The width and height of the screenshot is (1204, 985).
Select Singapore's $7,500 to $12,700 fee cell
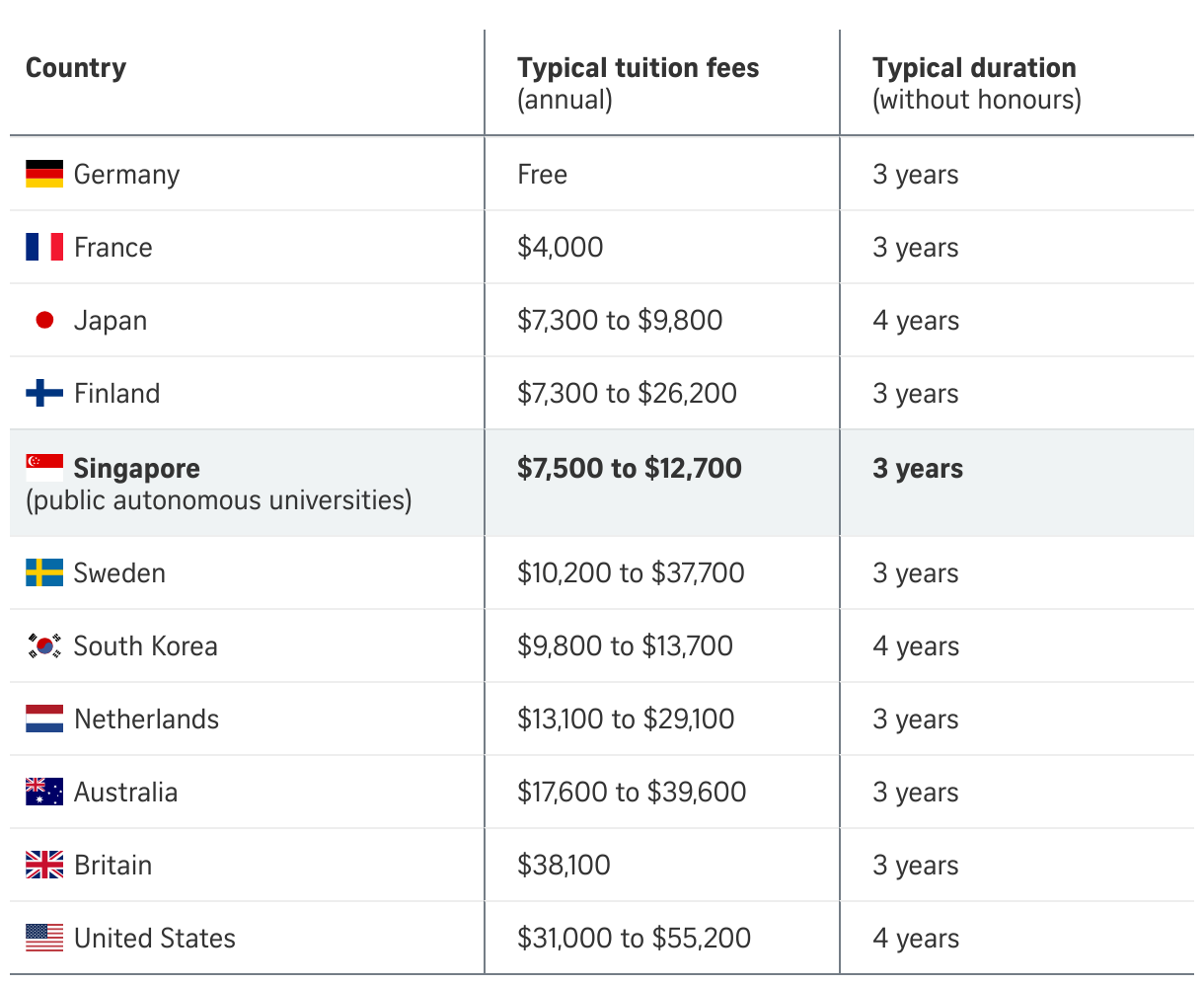tap(630, 468)
